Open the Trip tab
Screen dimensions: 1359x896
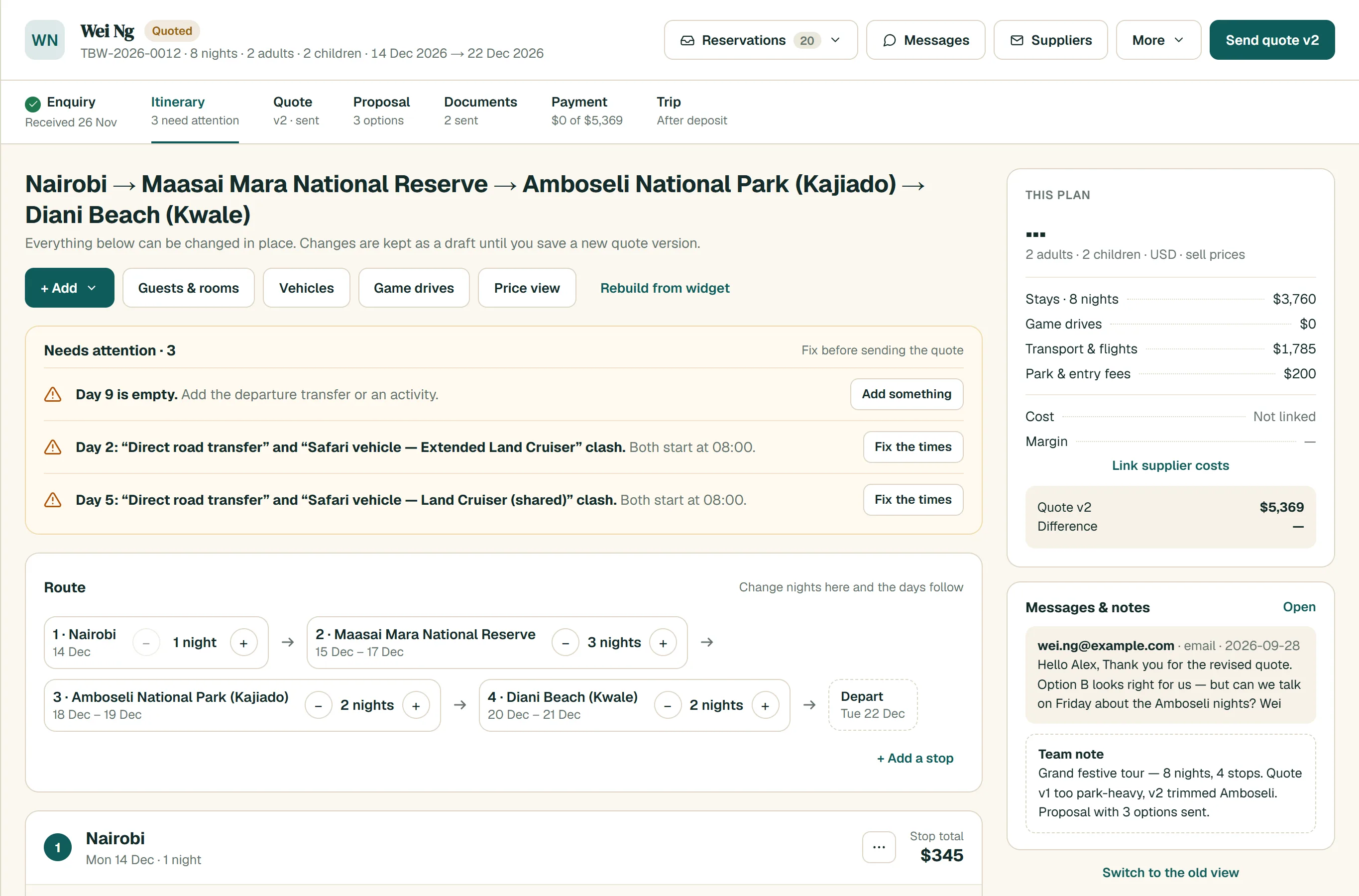(x=691, y=111)
